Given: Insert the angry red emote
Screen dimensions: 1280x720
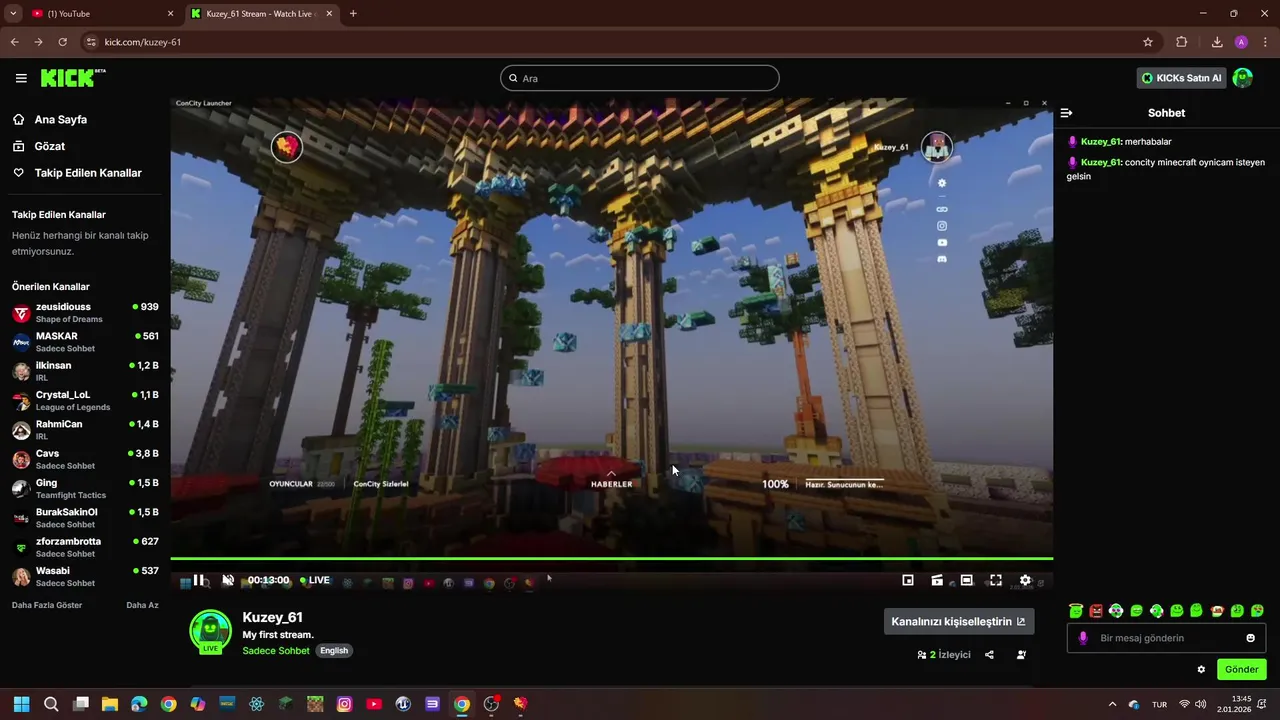Looking at the screenshot, I should tap(1096, 610).
